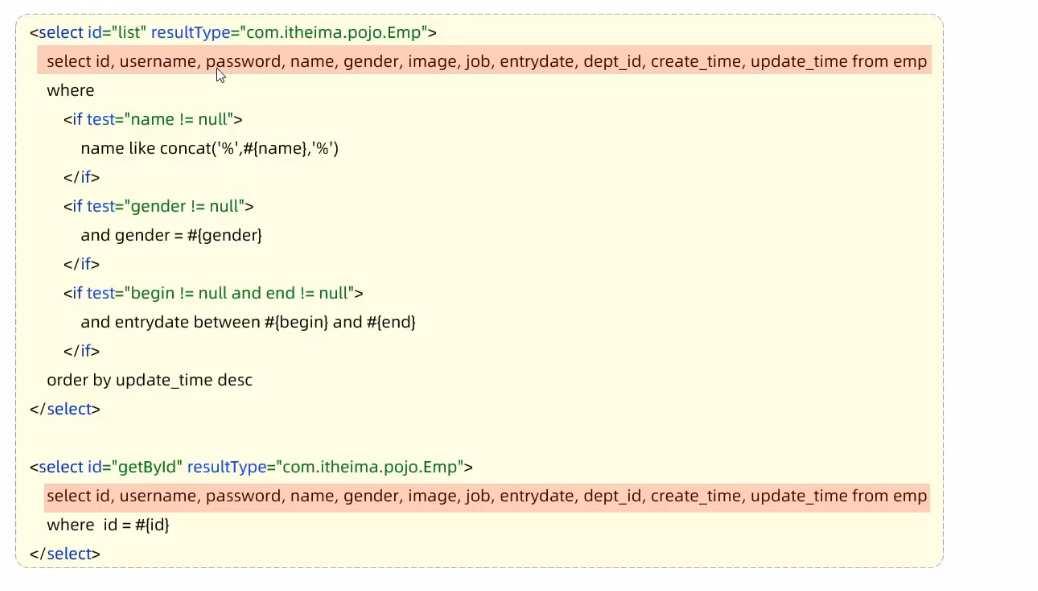The width and height of the screenshot is (1038, 591).
Task: Click the opening select tag with id "getById"
Action: [x=251, y=467]
